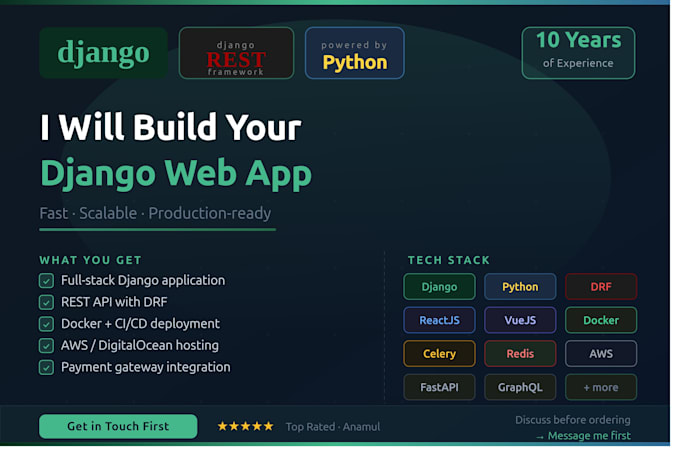Screen dimensions: 680x456
Task: Click the 'Fast · Scalable · Production-ready' tagline
Action: [x=155, y=213]
